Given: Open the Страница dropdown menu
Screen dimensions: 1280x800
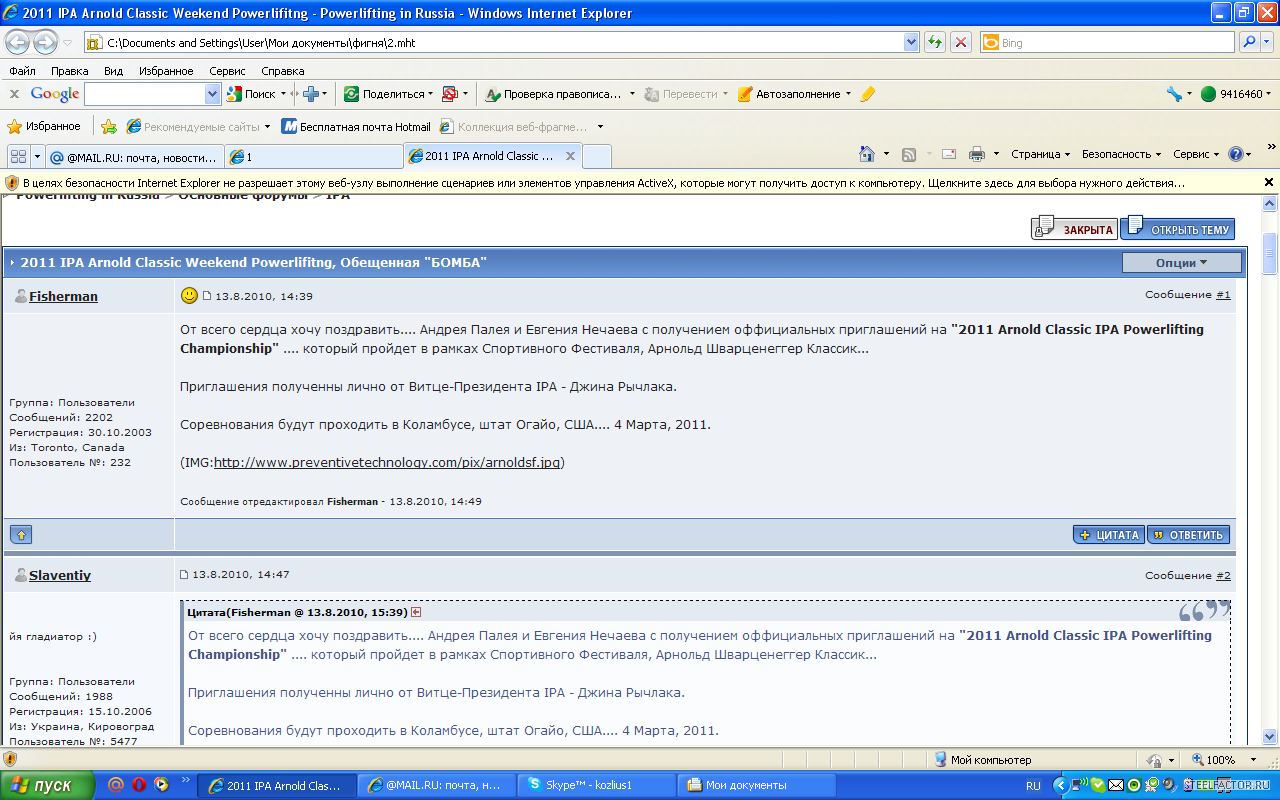Looking at the screenshot, I should click(x=1040, y=154).
